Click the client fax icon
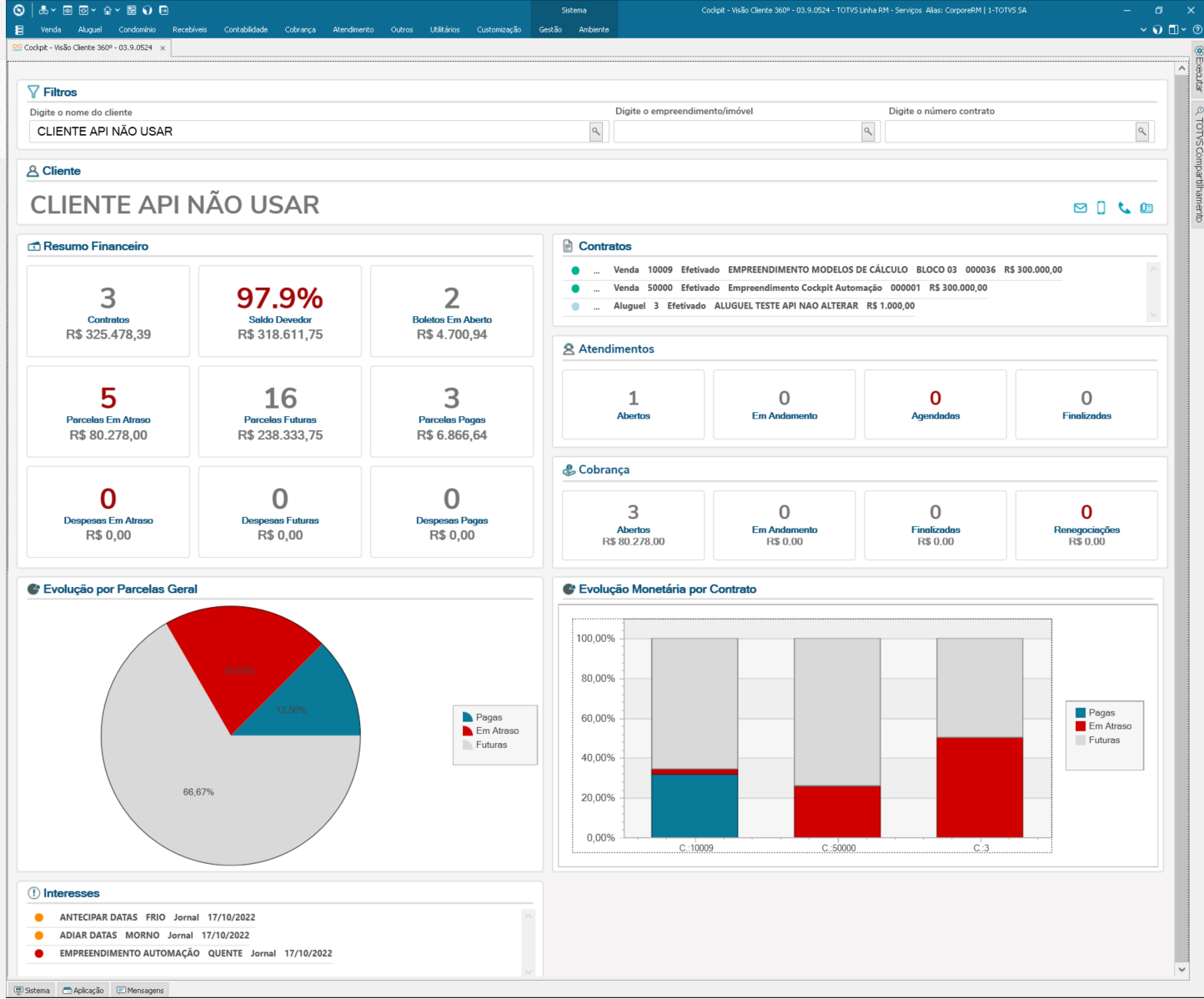The width and height of the screenshot is (1204, 999). click(x=1146, y=208)
